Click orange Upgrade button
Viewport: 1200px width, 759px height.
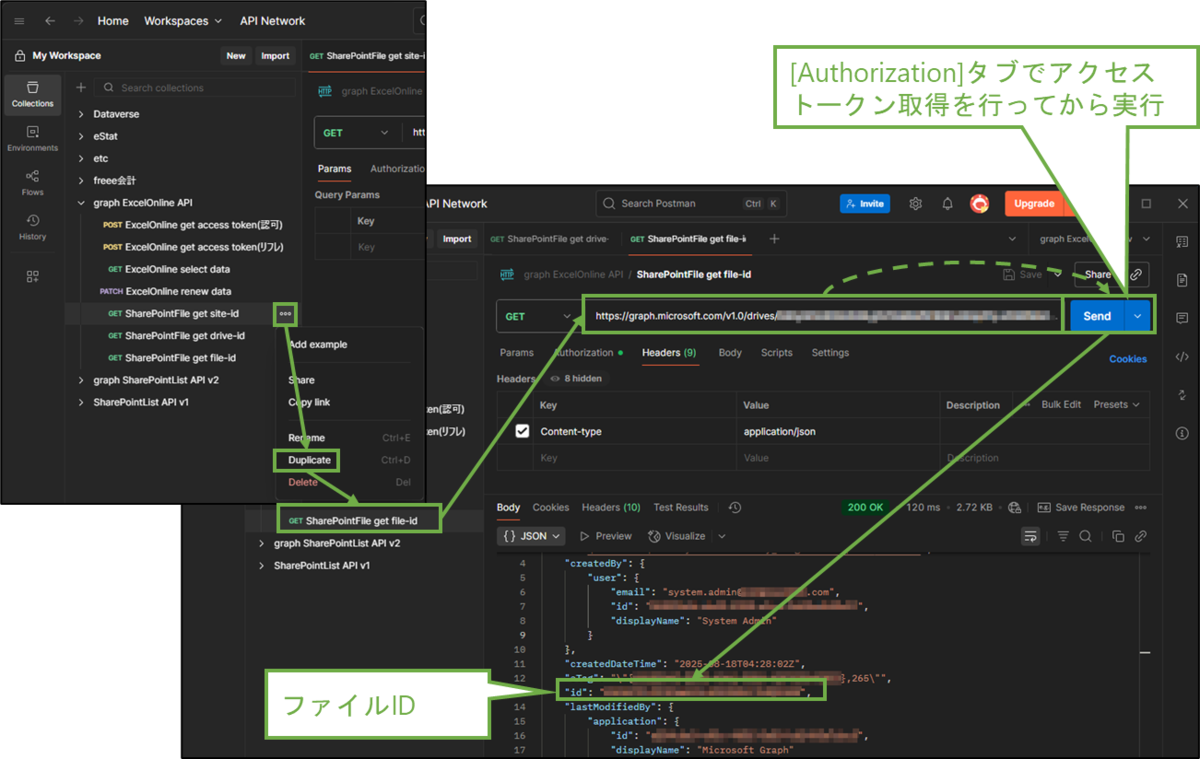[1034, 204]
